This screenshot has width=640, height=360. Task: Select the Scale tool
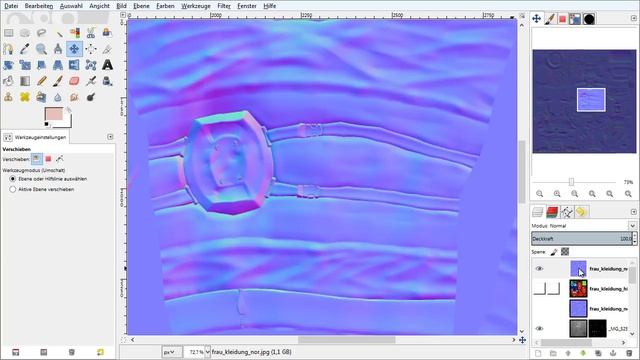pos(25,65)
